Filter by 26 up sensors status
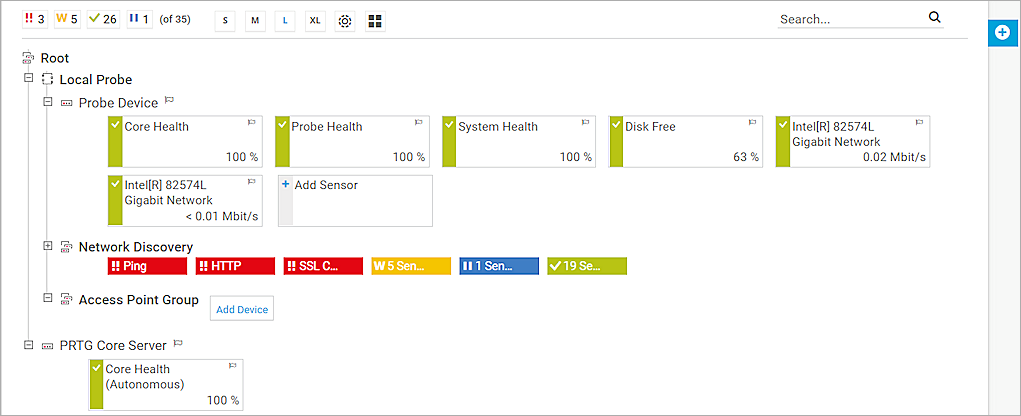1021x416 pixels. coord(103,19)
